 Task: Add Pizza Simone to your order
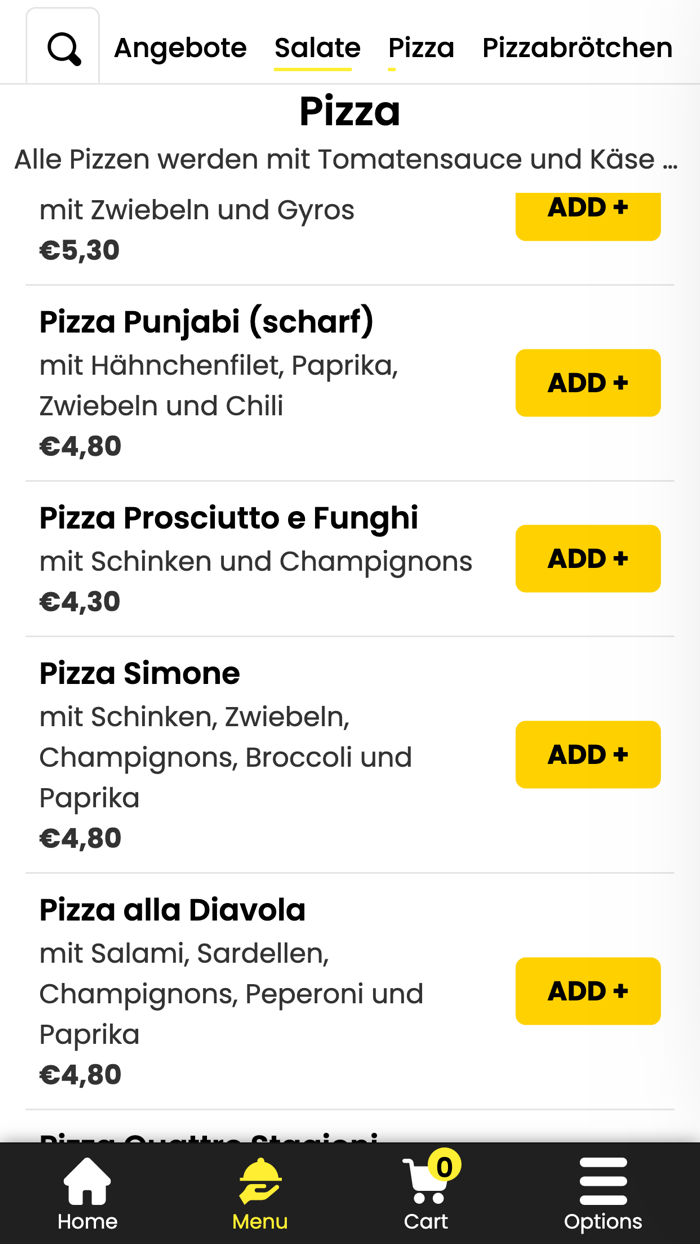coord(587,754)
